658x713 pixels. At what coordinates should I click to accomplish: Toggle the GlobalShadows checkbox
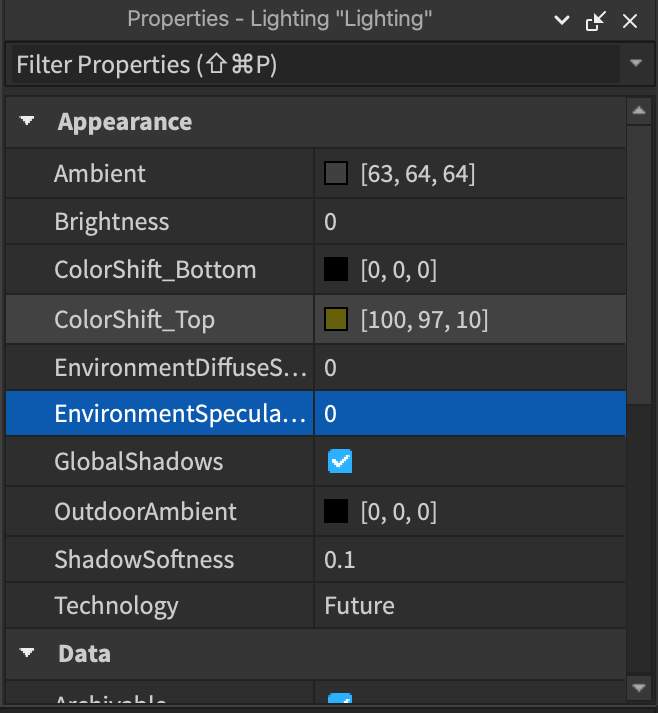[341, 462]
